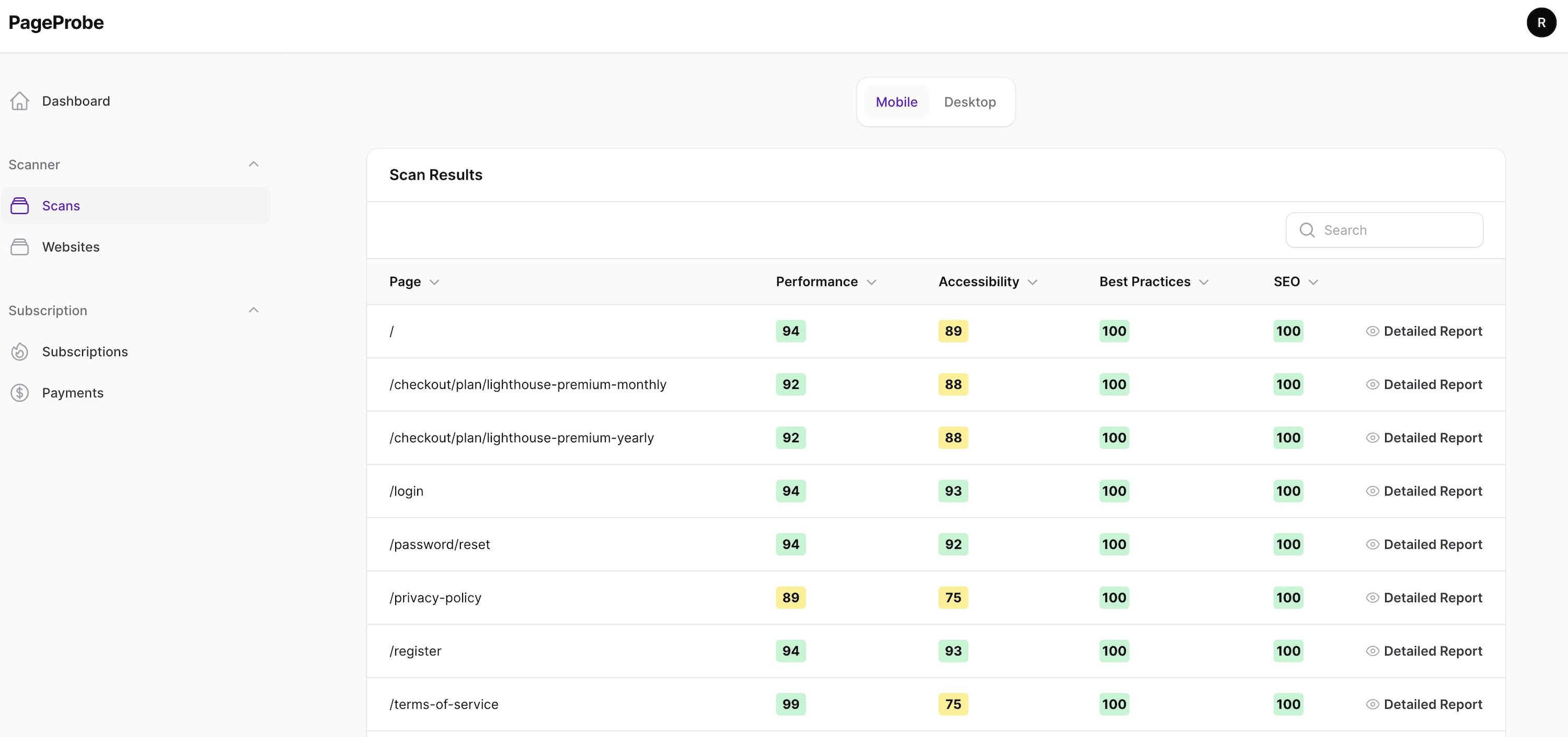Collapse the Scanner section chevron
This screenshot has width=1568, height=737.
point(252,163)
